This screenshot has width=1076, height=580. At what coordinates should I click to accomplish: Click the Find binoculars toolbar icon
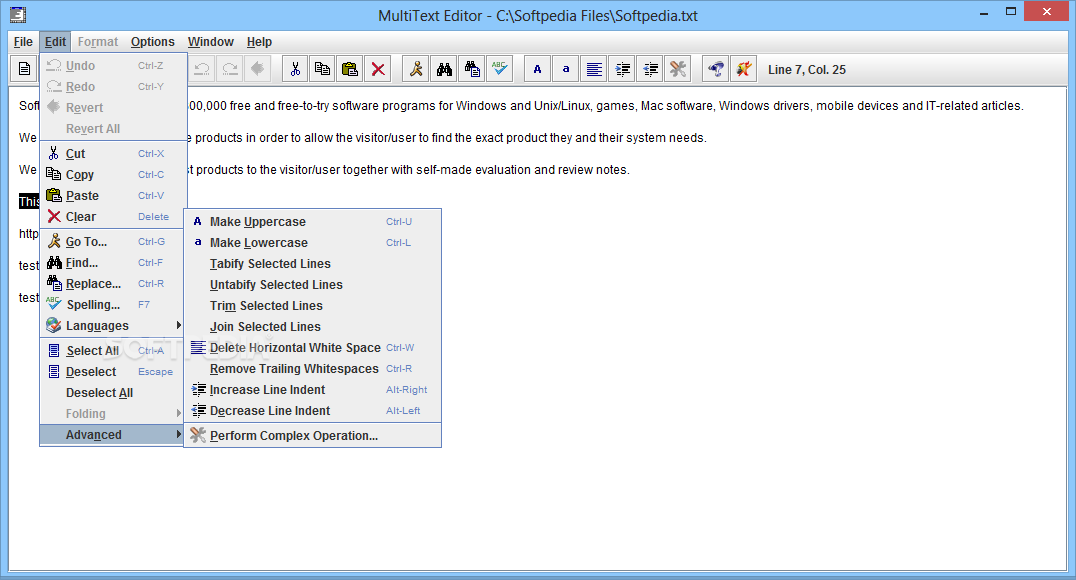[x=444, y=69]
